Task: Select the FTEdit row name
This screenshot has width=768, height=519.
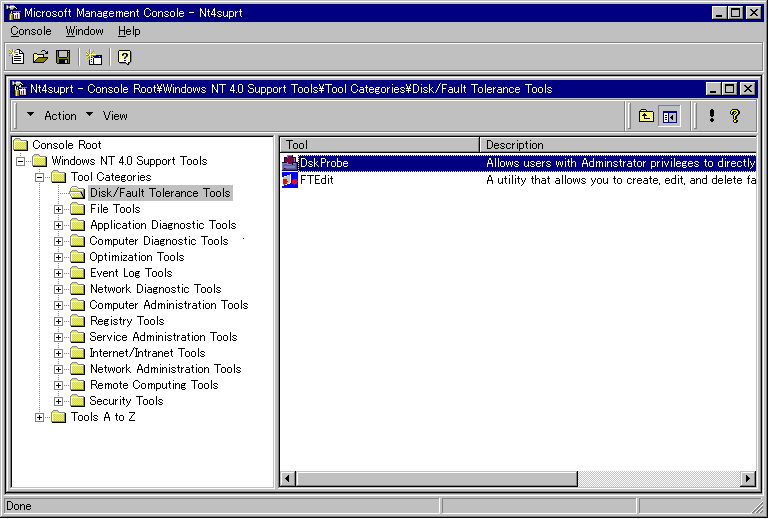Action: point(316,180)
